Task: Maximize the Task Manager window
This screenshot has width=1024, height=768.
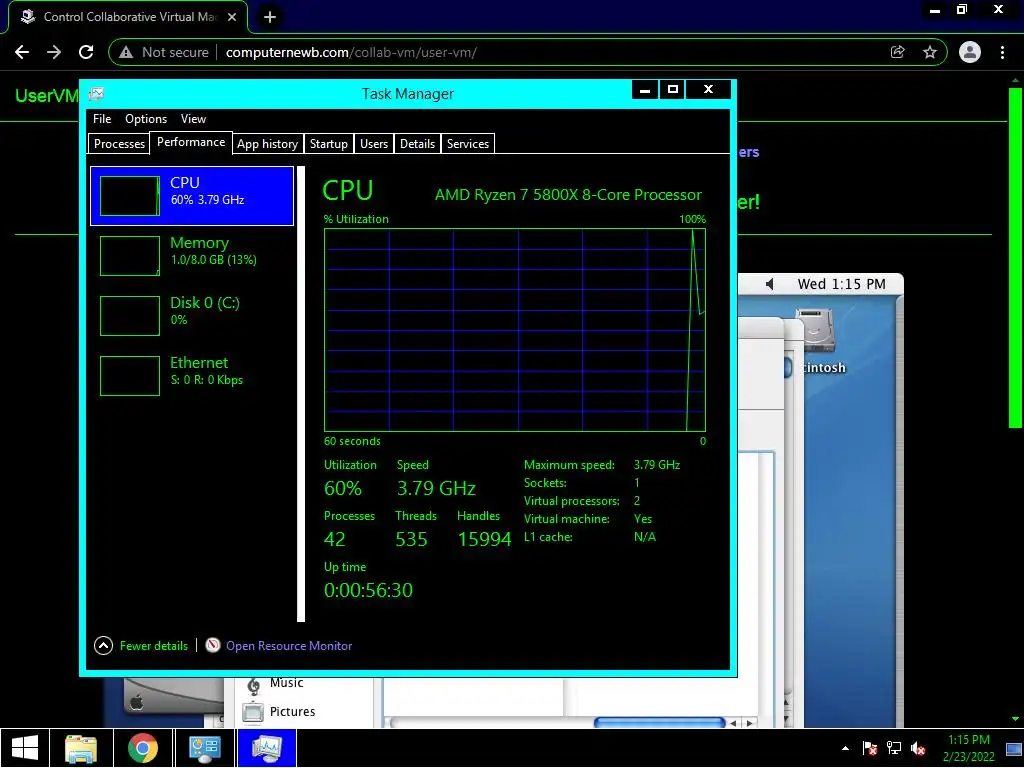Action: point(673,90)
